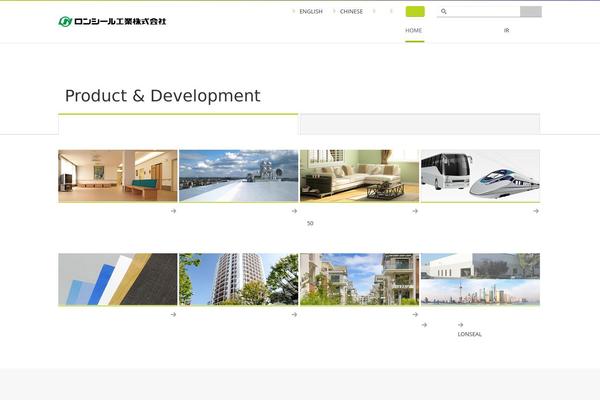
Task: Open the HOME menu item
Action: click(x=414, y=30)
